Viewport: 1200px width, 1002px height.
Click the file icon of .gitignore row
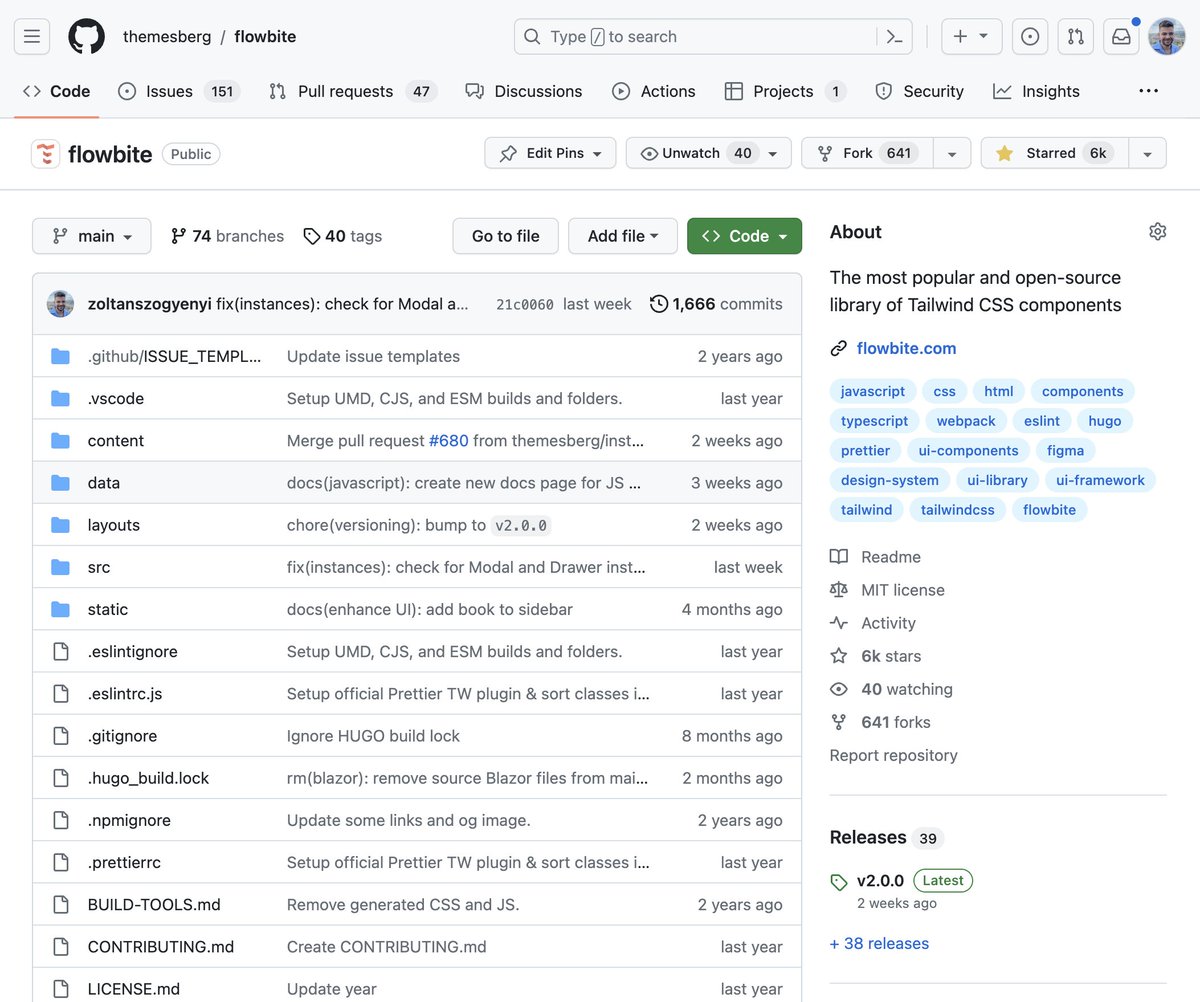[x=61, y=736]
